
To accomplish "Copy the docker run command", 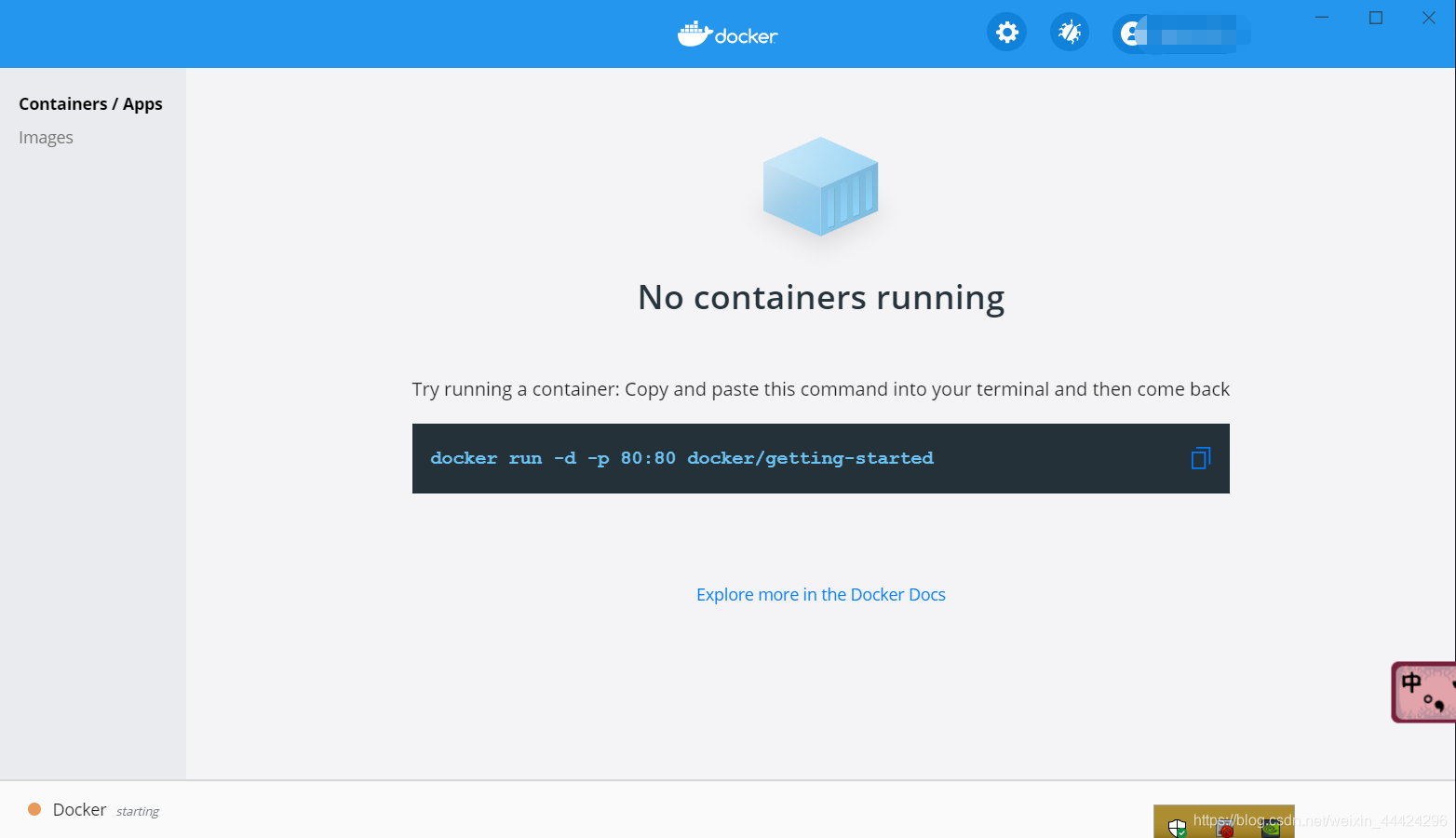I will [x=1201, y=458].
